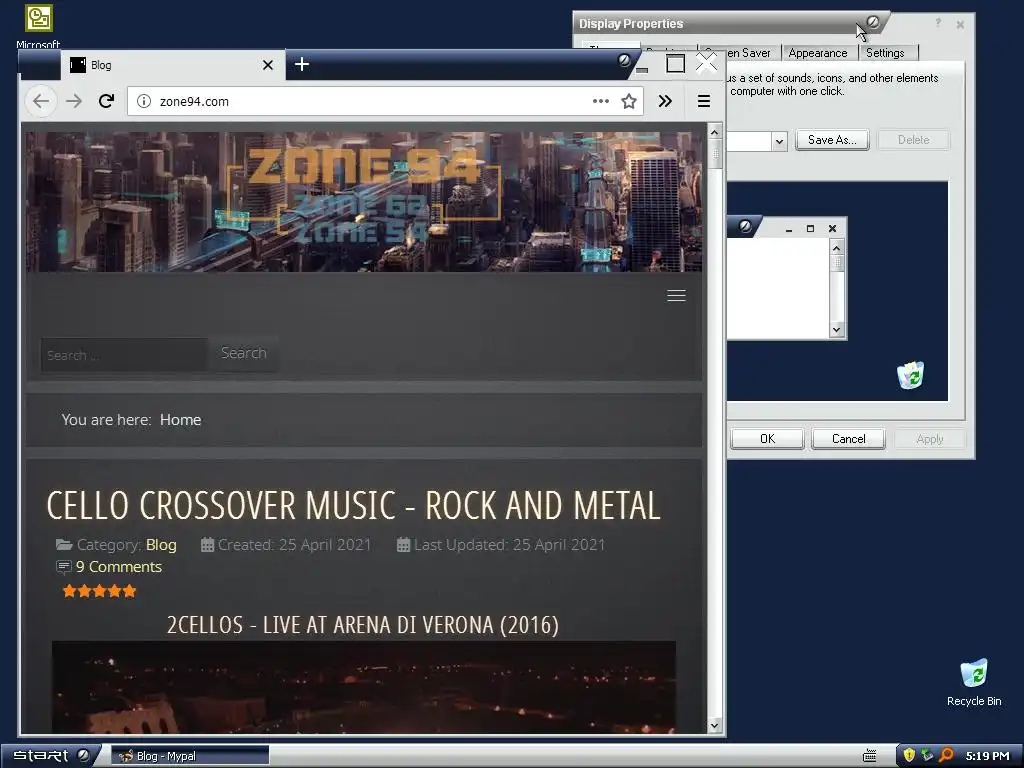This screenshot has width=1024, height=768.
Task: Click the browser page scrollbar up arrow
Action: click(x=714, y=133)
